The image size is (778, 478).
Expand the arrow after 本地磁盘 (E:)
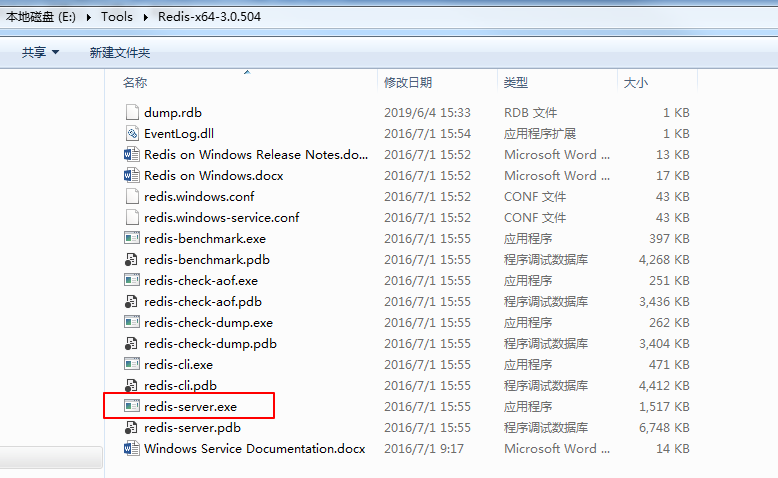89,17
